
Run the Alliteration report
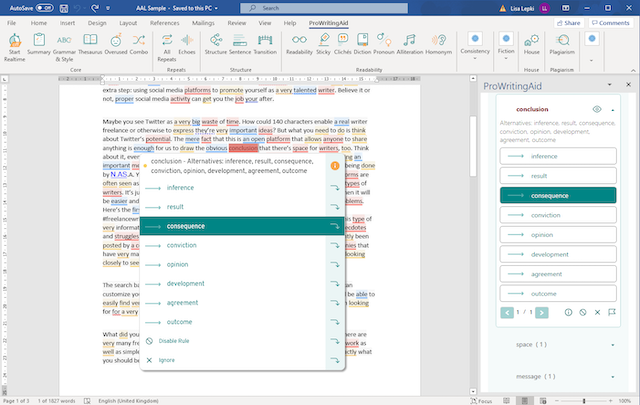pos(409,44)
